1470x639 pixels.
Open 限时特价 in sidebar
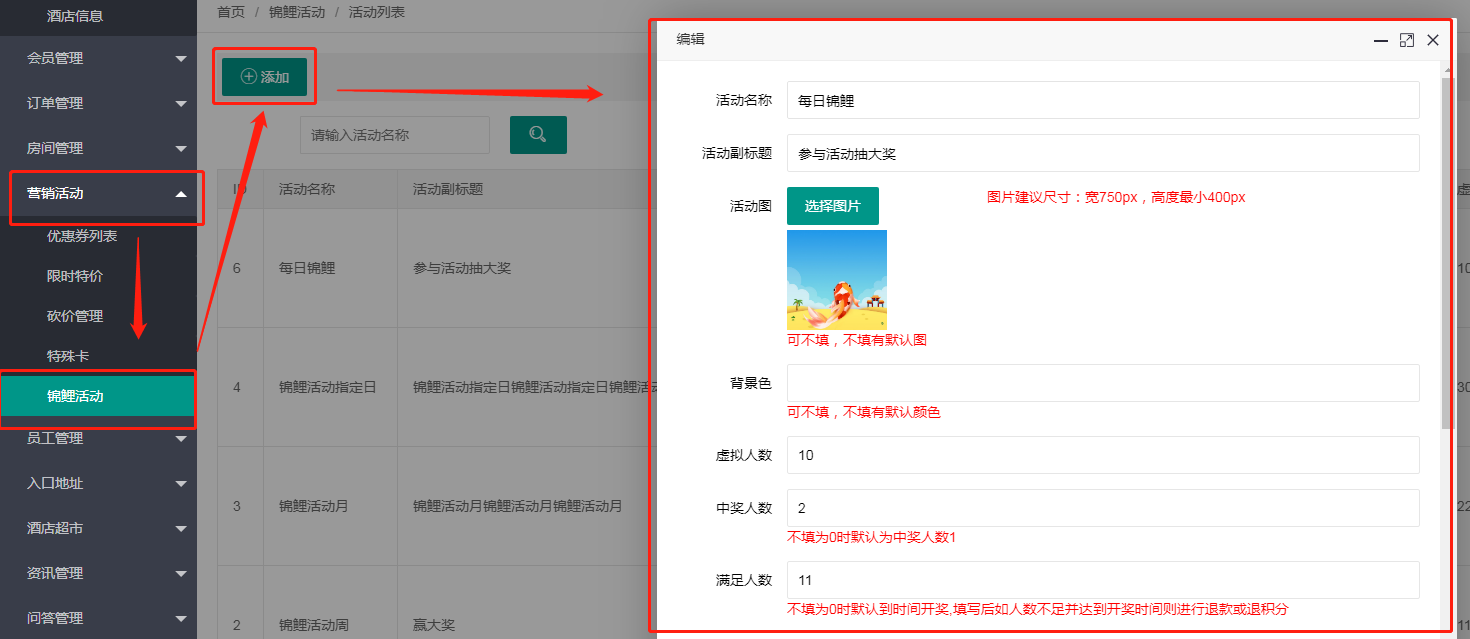pyautogui.click(x=75, y=276)
